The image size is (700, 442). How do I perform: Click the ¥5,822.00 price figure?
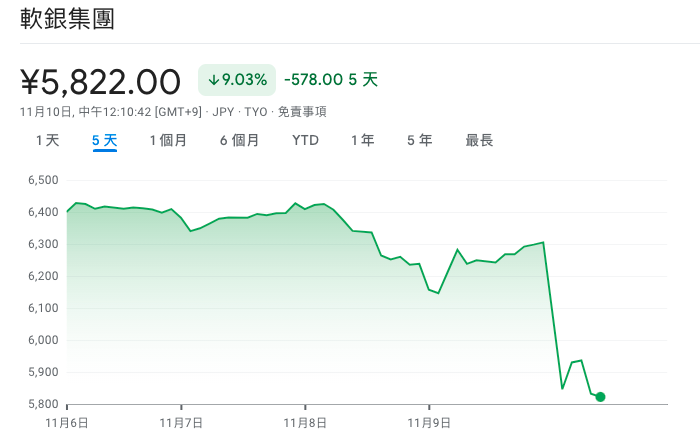pos(100,83)
